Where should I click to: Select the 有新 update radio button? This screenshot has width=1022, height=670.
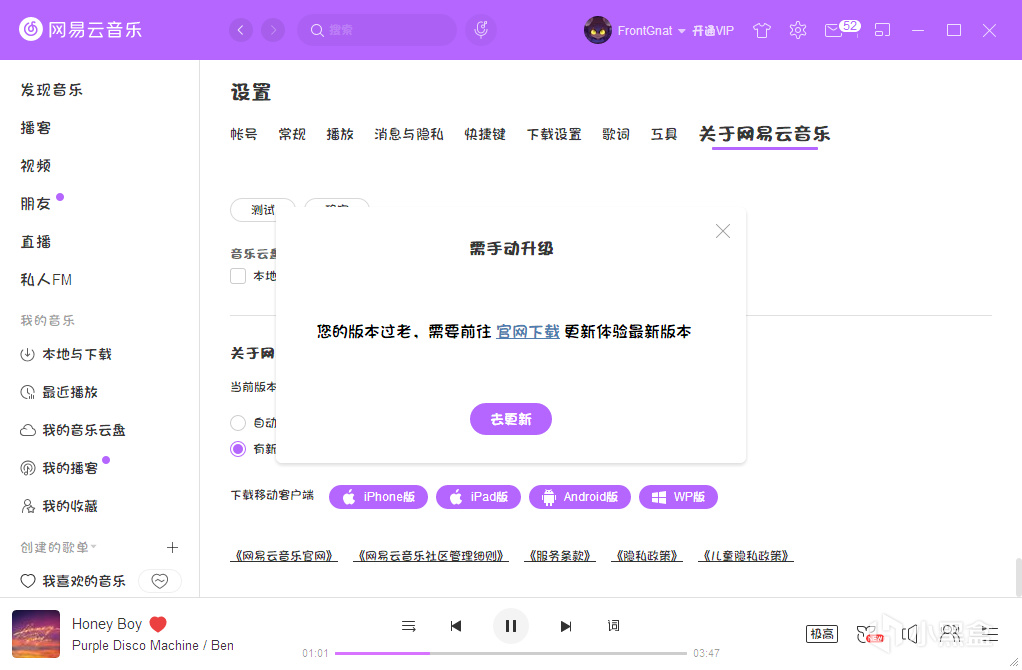(238, 448)
